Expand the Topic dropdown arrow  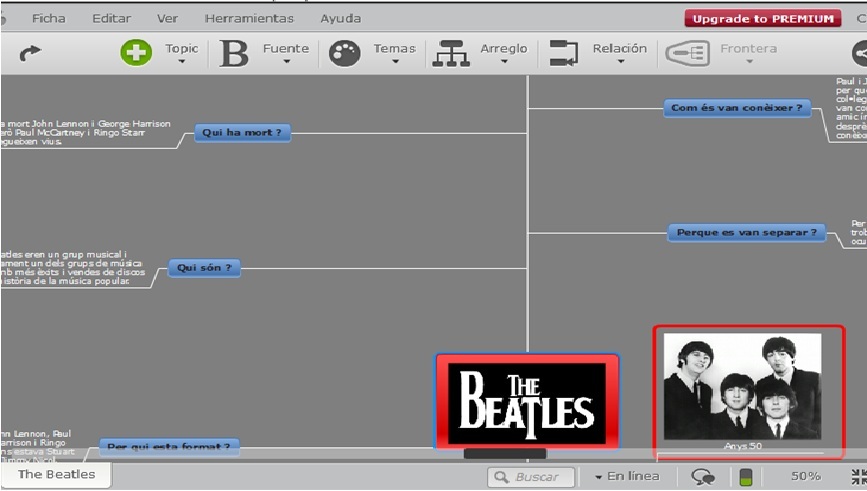[182, 62]
